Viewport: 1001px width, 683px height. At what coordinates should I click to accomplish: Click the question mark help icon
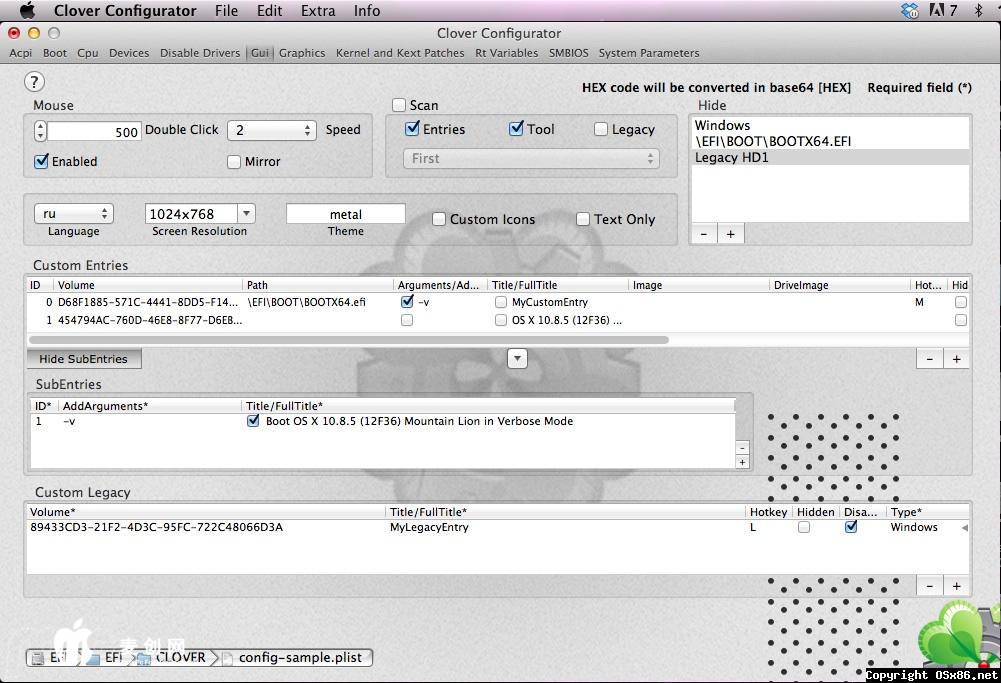click(34, 82)
